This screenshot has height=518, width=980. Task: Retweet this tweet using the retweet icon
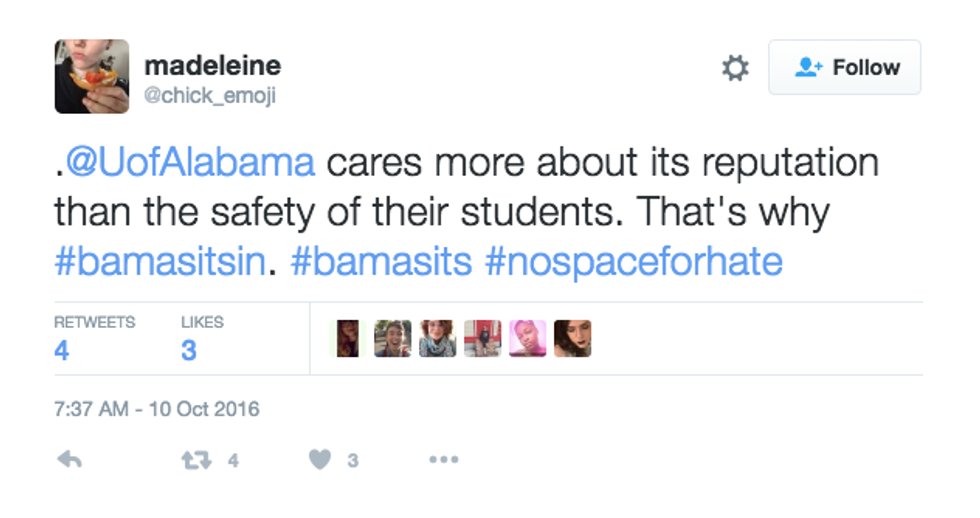pyautogui.click(x=195, y=460)
